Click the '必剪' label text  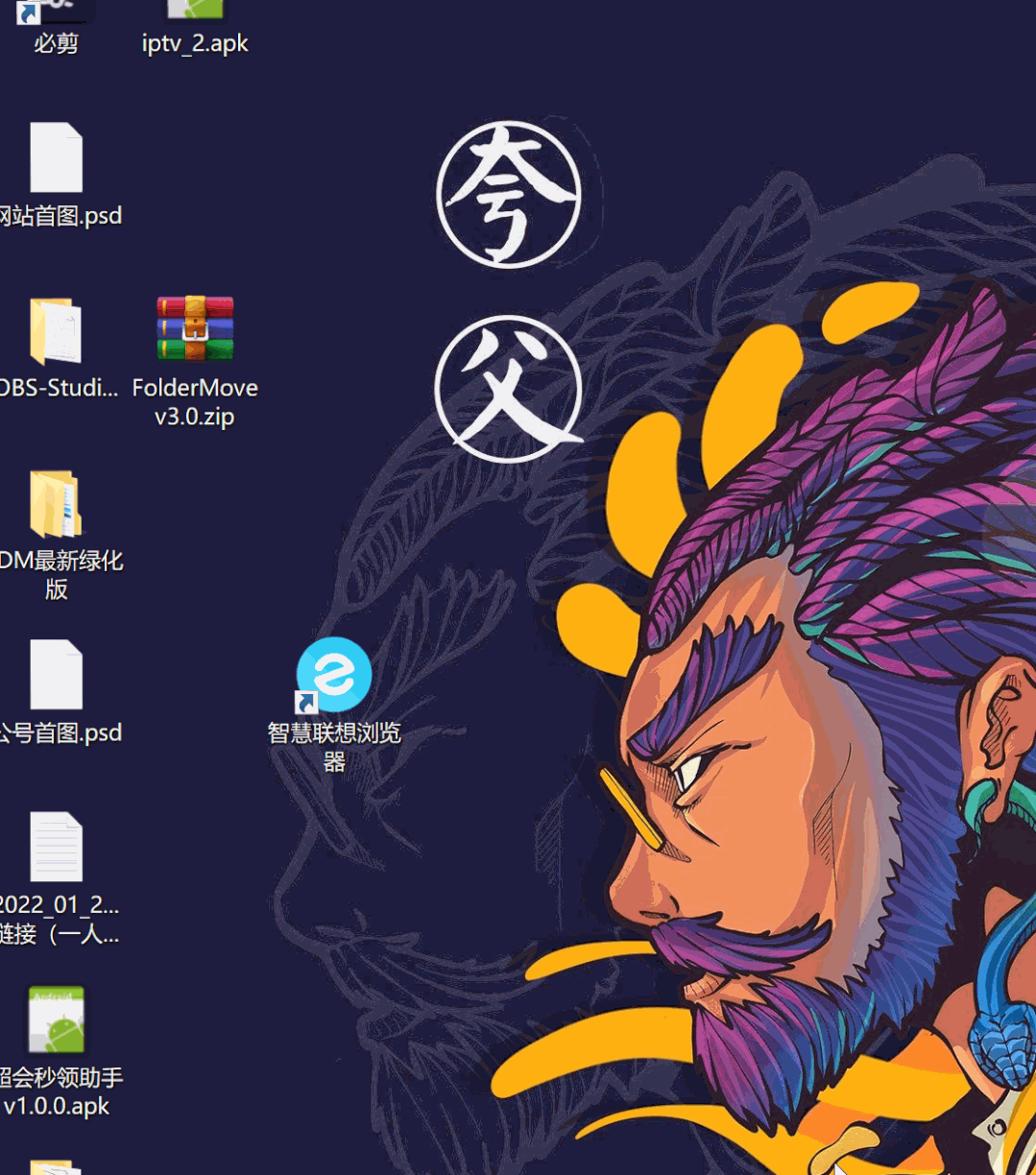coord(56,43)
